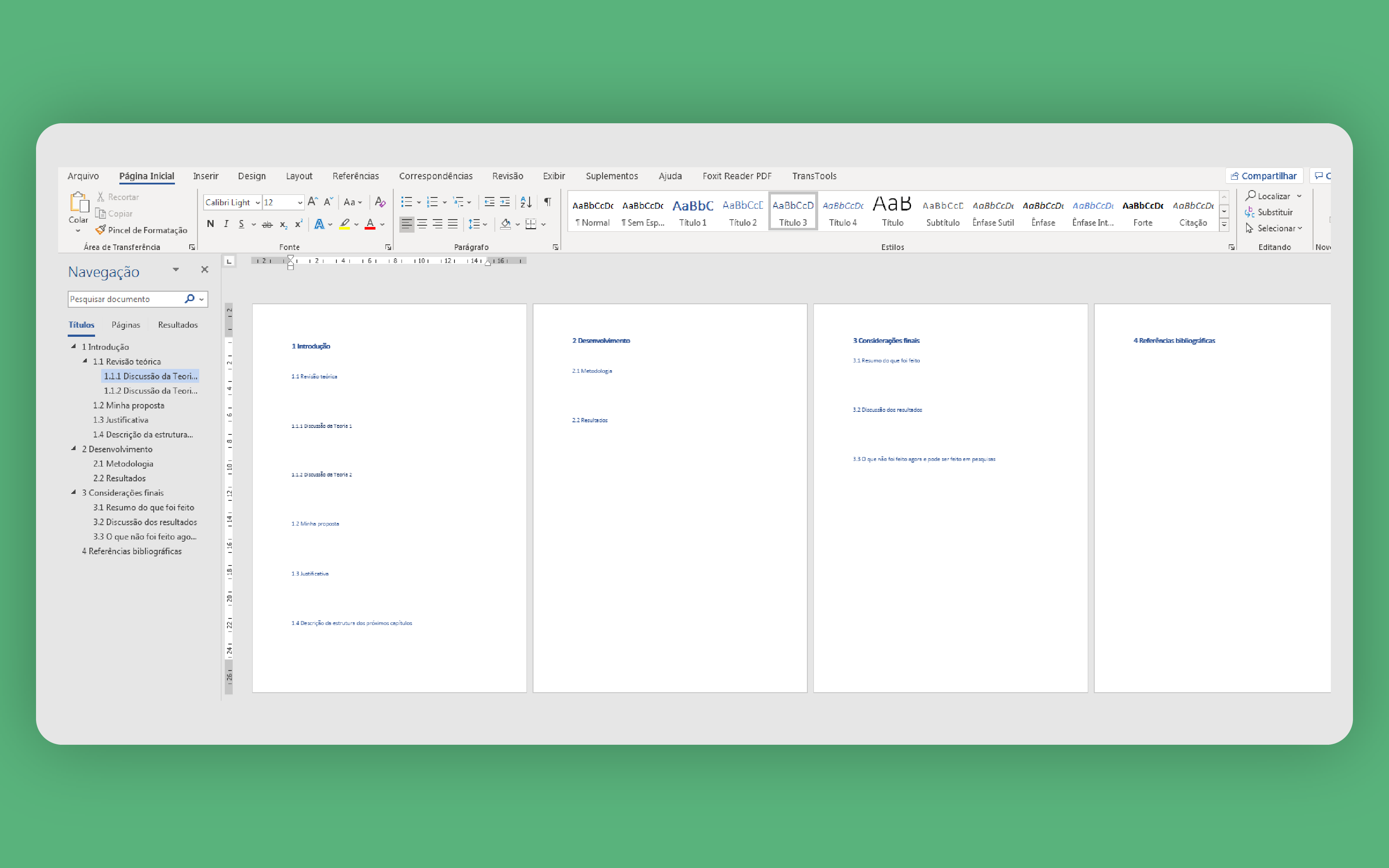Collapse the 2 Desenvolvimento heading tree
The height and width of the screenshot is (868, 1389).
[73, 448]
